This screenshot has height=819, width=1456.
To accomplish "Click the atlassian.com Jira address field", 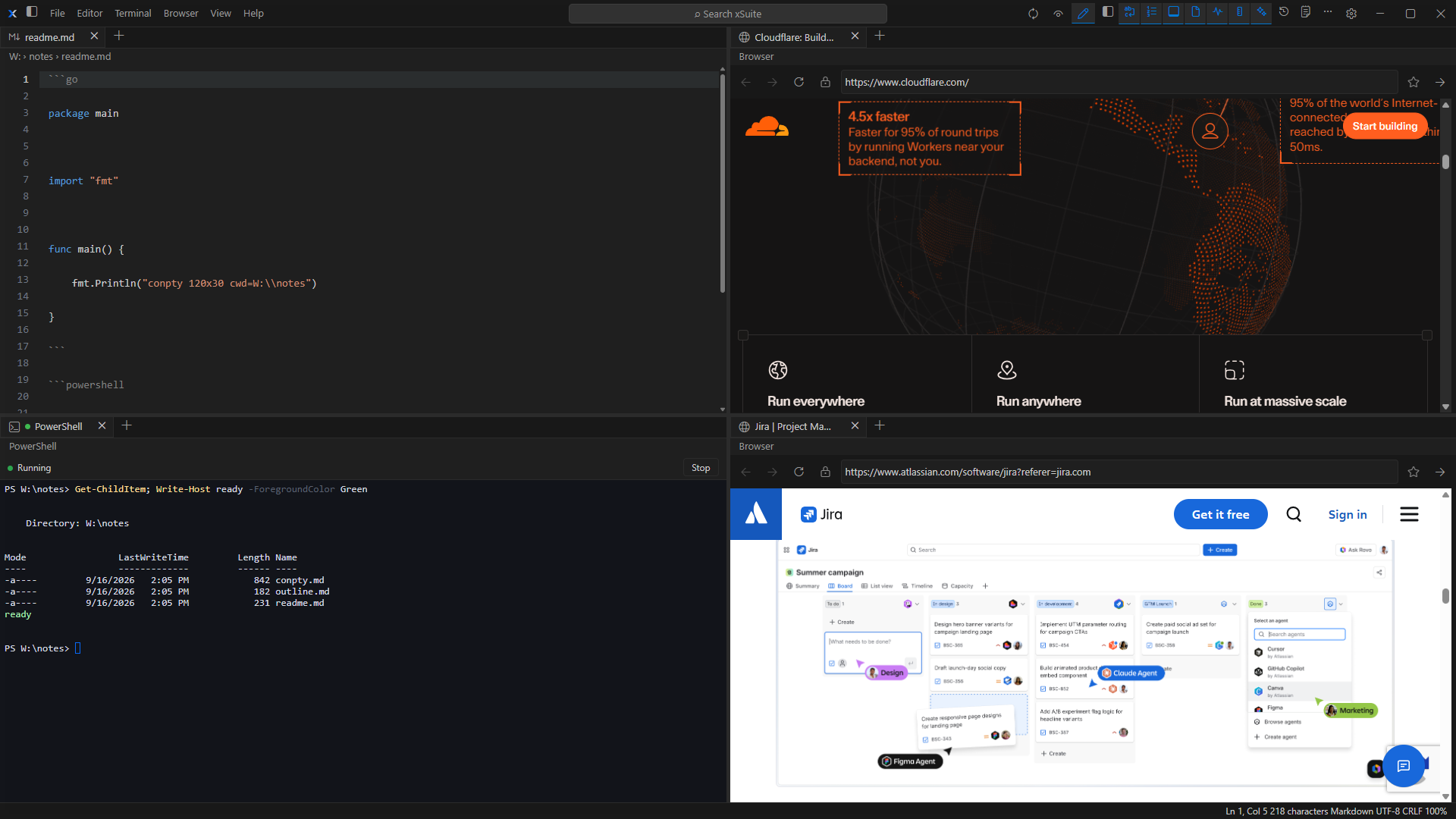I will 1119,472.
